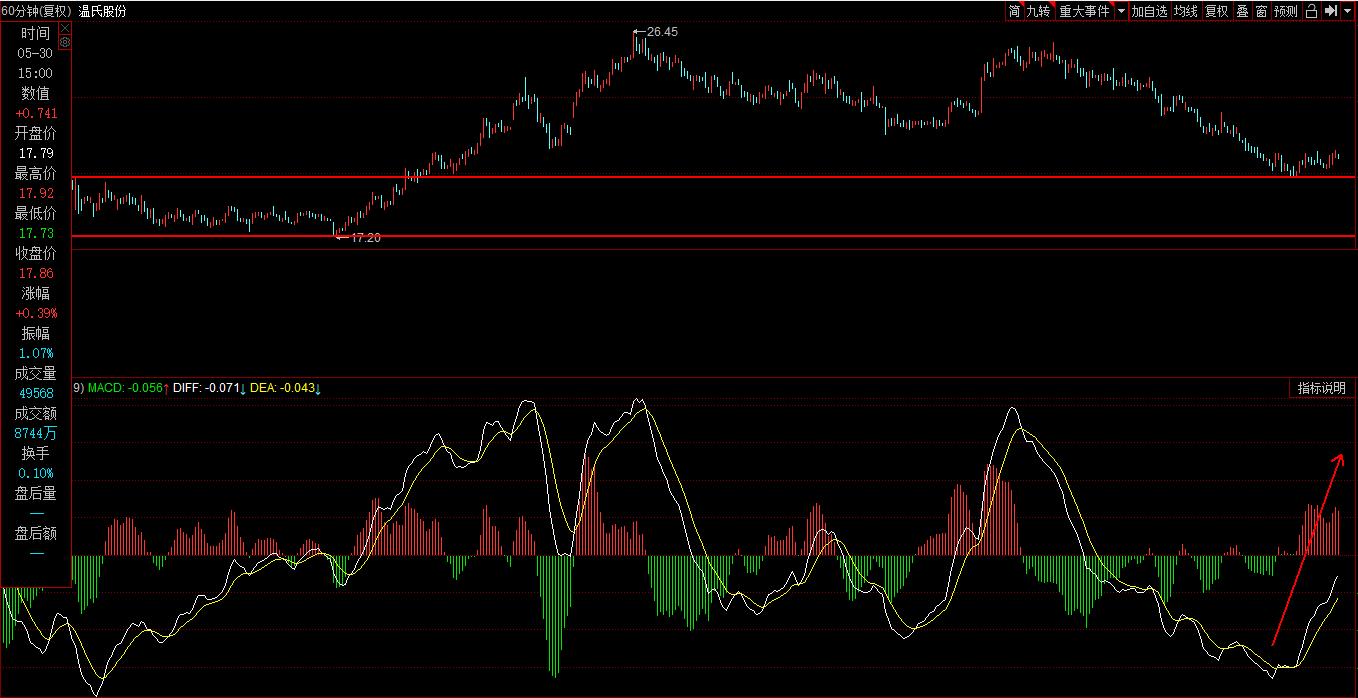1358x698 pixels.
Task: Click the DIFF: -0.071 value
Action: (x=206, y=387)
